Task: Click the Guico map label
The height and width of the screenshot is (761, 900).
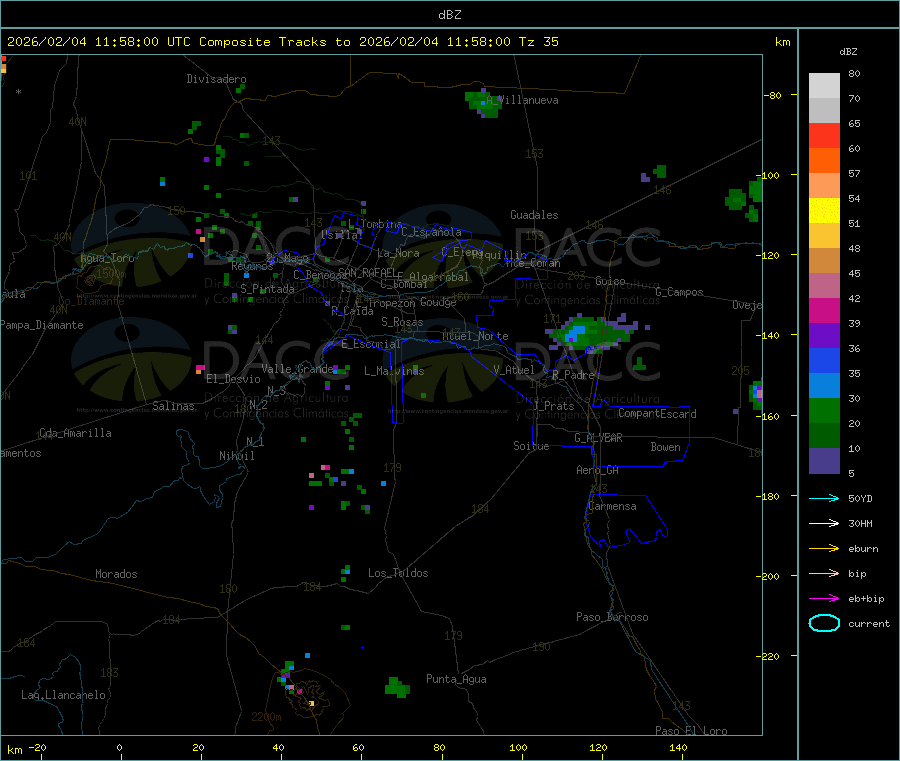Action: pyautogui.click(x=610, y=281)
